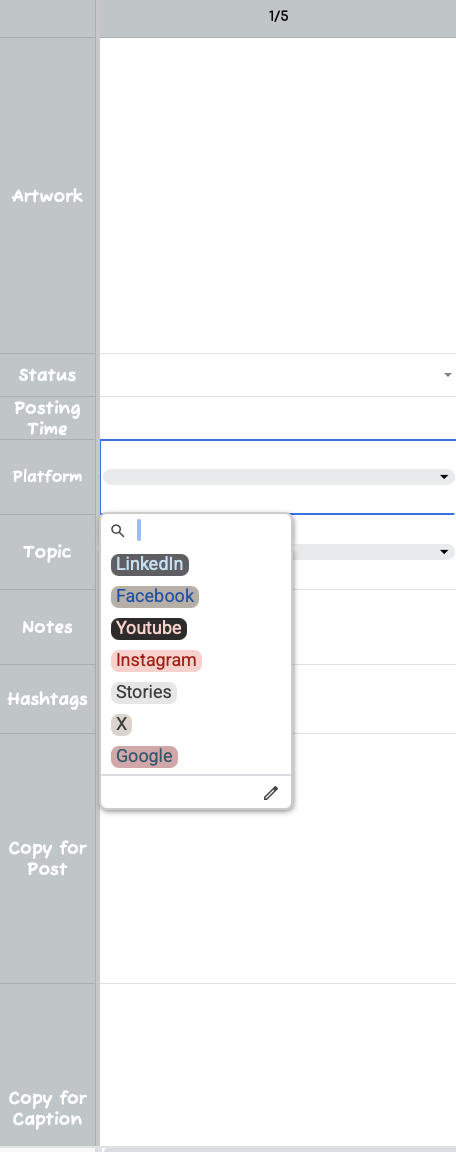Viewport: 456px width, 1152px height.
Task: Expand the Status cell dropdown arrow
Action: [447, 375]
